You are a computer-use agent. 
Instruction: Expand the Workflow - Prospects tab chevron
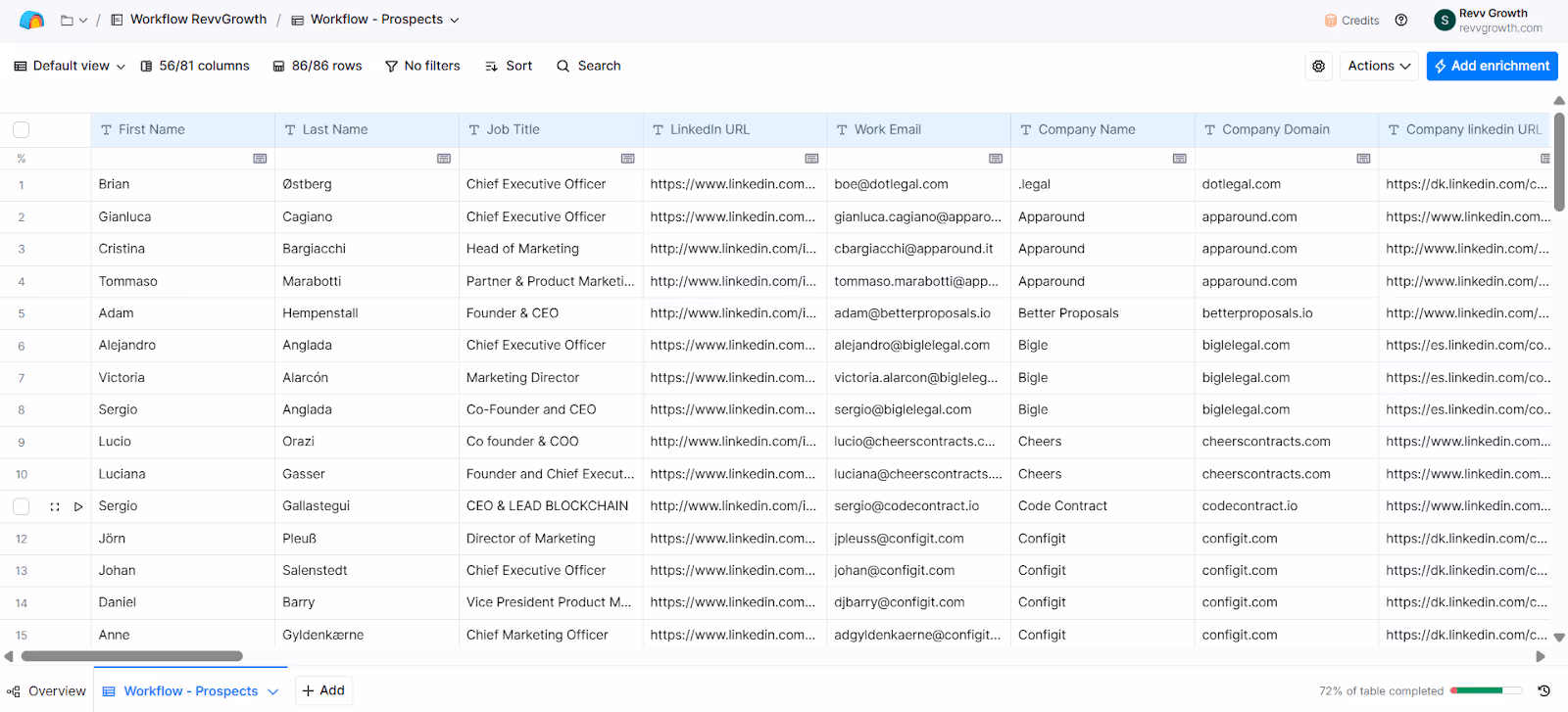[x=273, y=691]
